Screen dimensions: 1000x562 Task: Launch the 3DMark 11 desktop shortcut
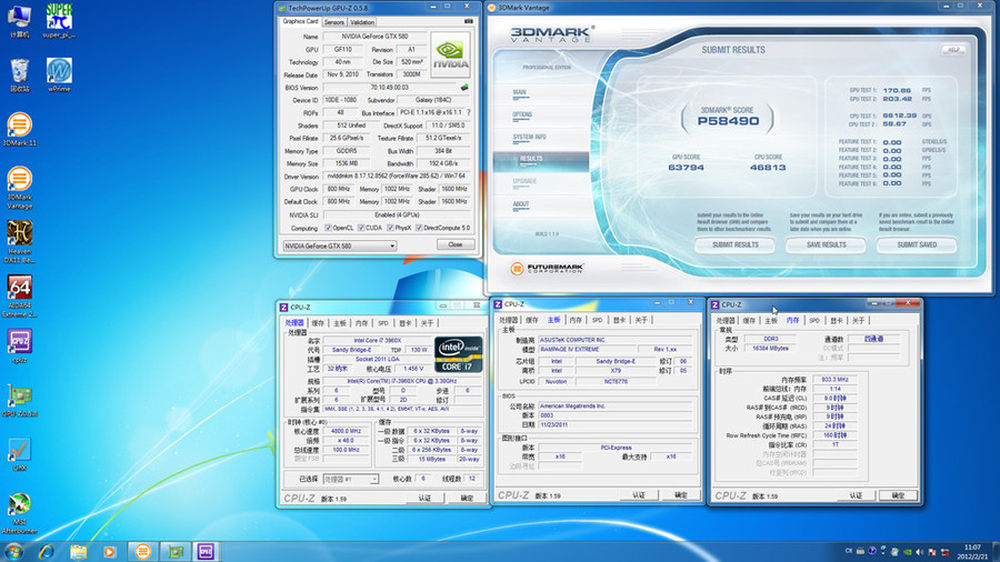(x=19, y=129)
